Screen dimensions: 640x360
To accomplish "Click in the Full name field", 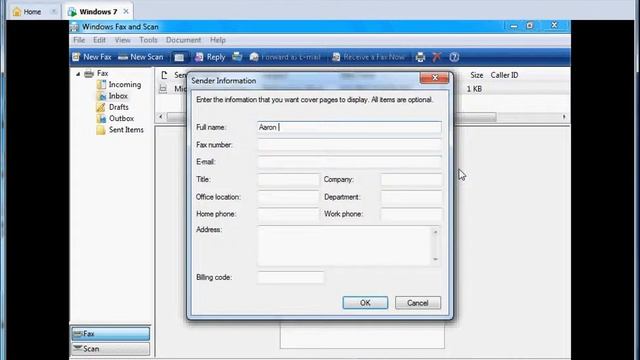I will tap(349, 127).
